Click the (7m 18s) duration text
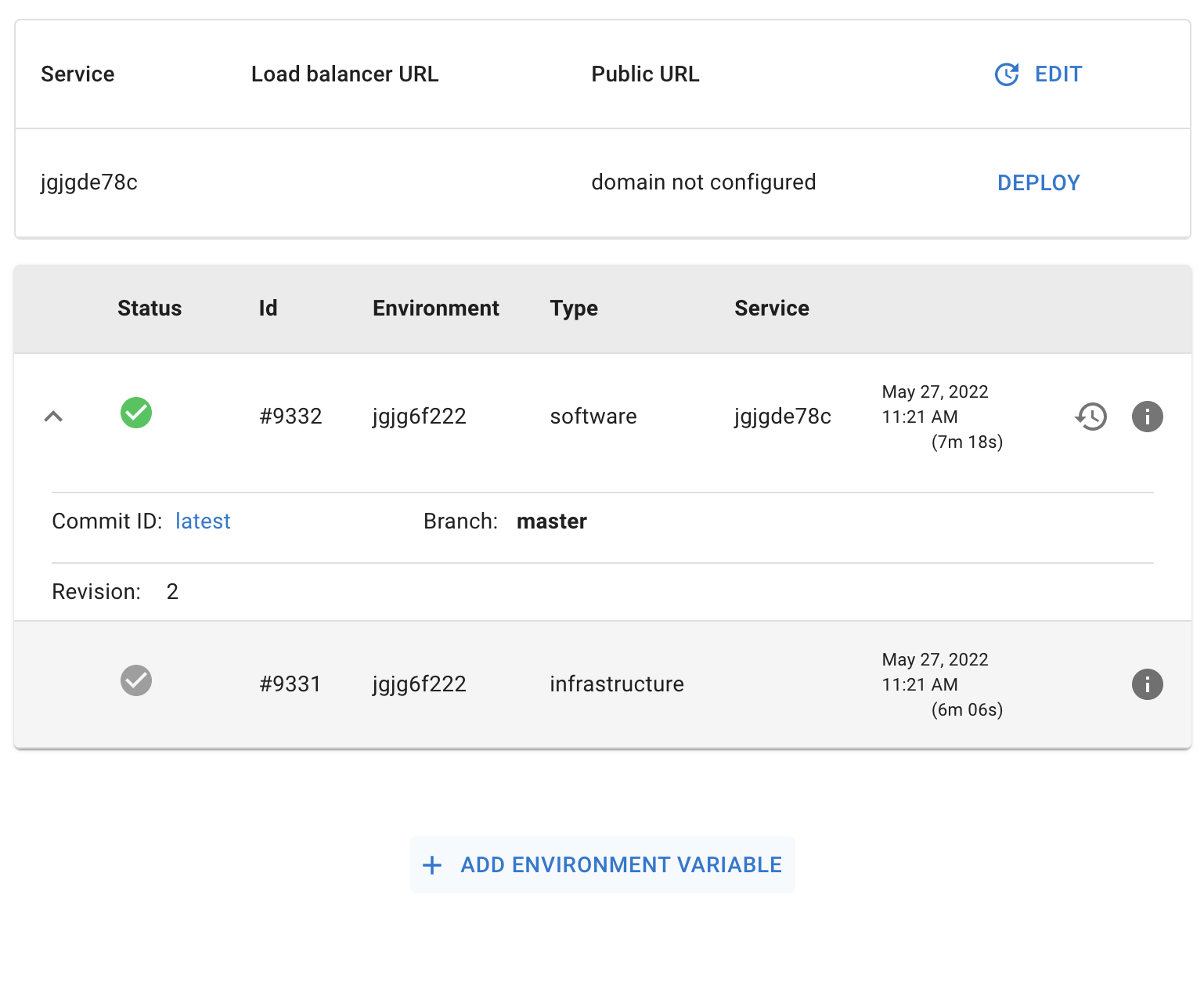The width and height of the screenshot is (1204, 985). (967, 442)
